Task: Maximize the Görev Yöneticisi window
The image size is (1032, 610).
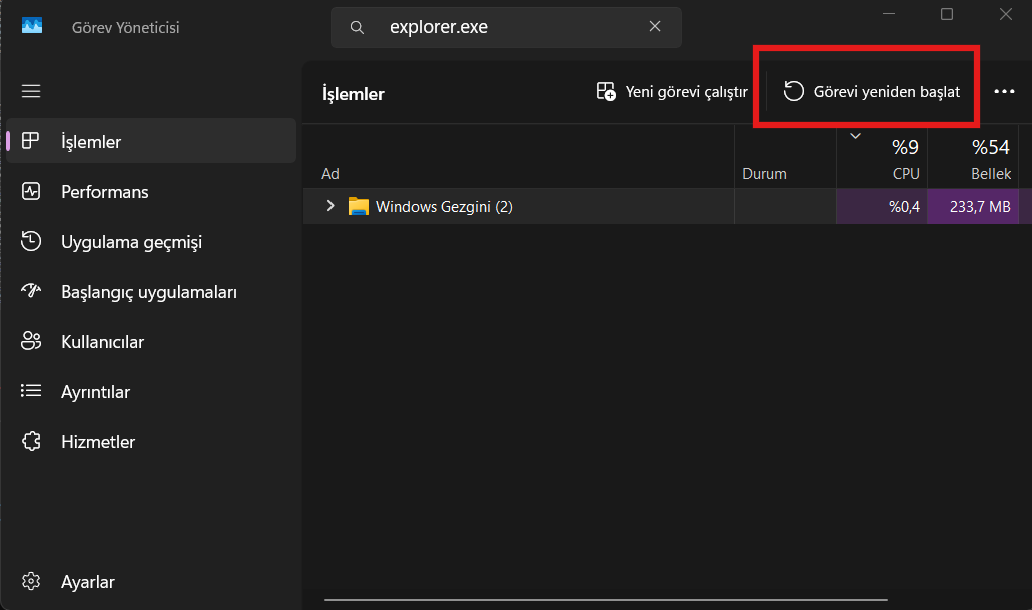Action: pyautogui.click(x=946, y=14)
